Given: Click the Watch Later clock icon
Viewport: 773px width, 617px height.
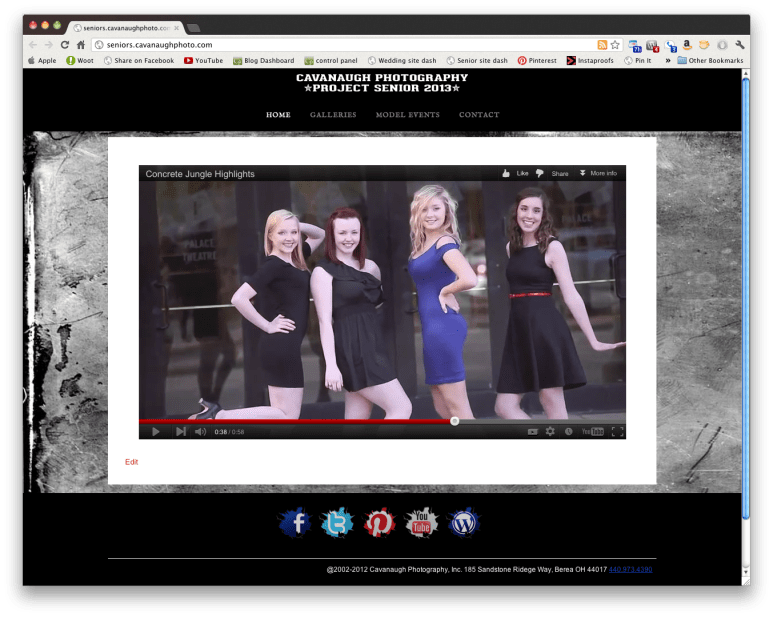Looking at the screenshot, I should (568, 431).
